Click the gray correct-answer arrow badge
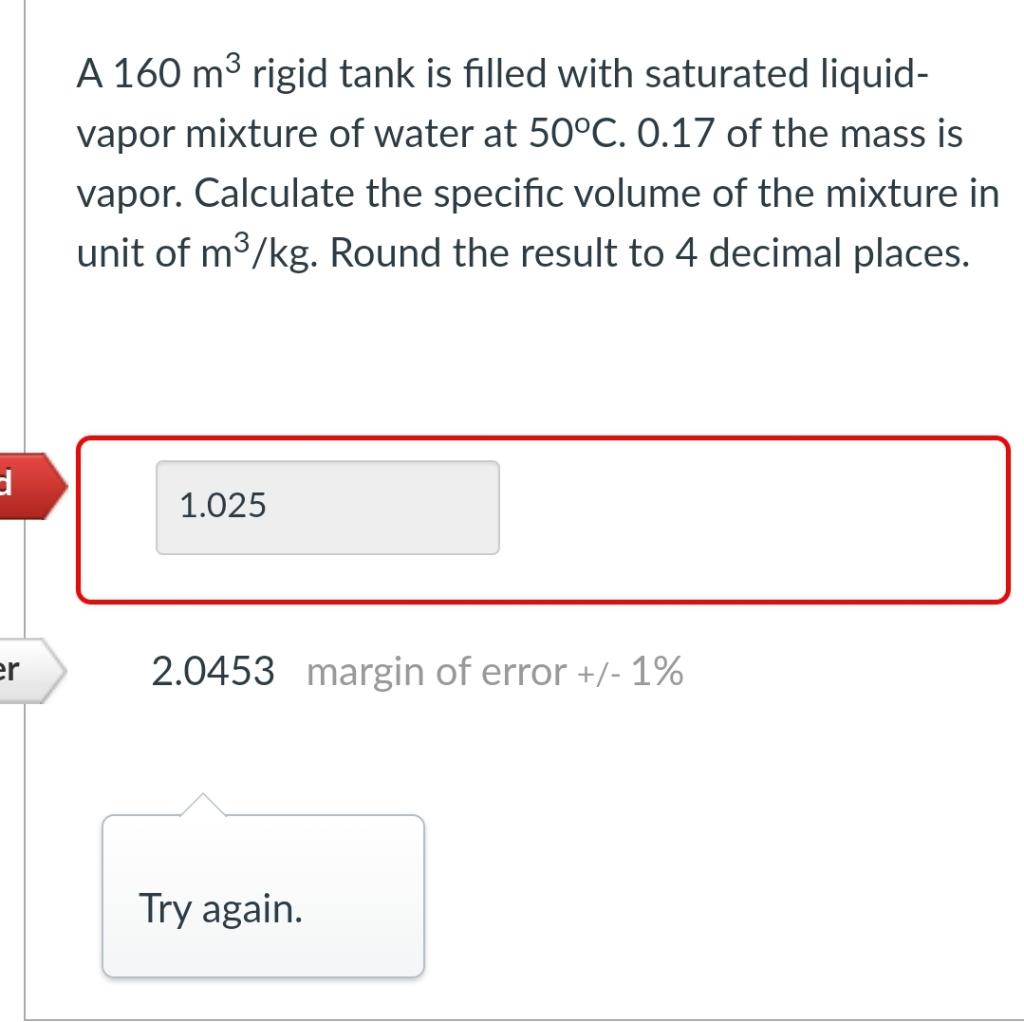 (30, 670)
